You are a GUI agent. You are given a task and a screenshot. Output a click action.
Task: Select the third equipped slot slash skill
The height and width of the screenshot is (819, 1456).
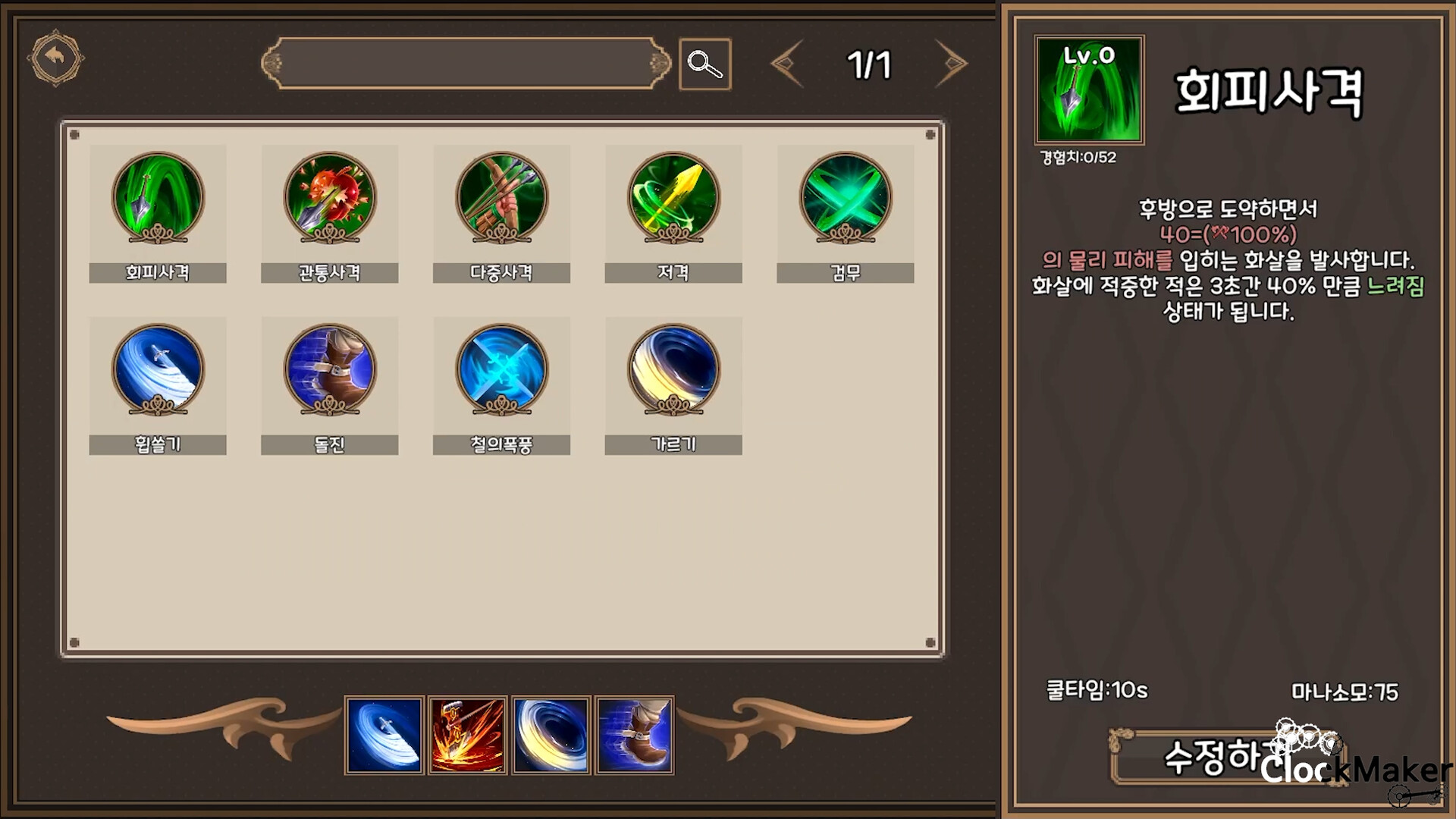551,736
